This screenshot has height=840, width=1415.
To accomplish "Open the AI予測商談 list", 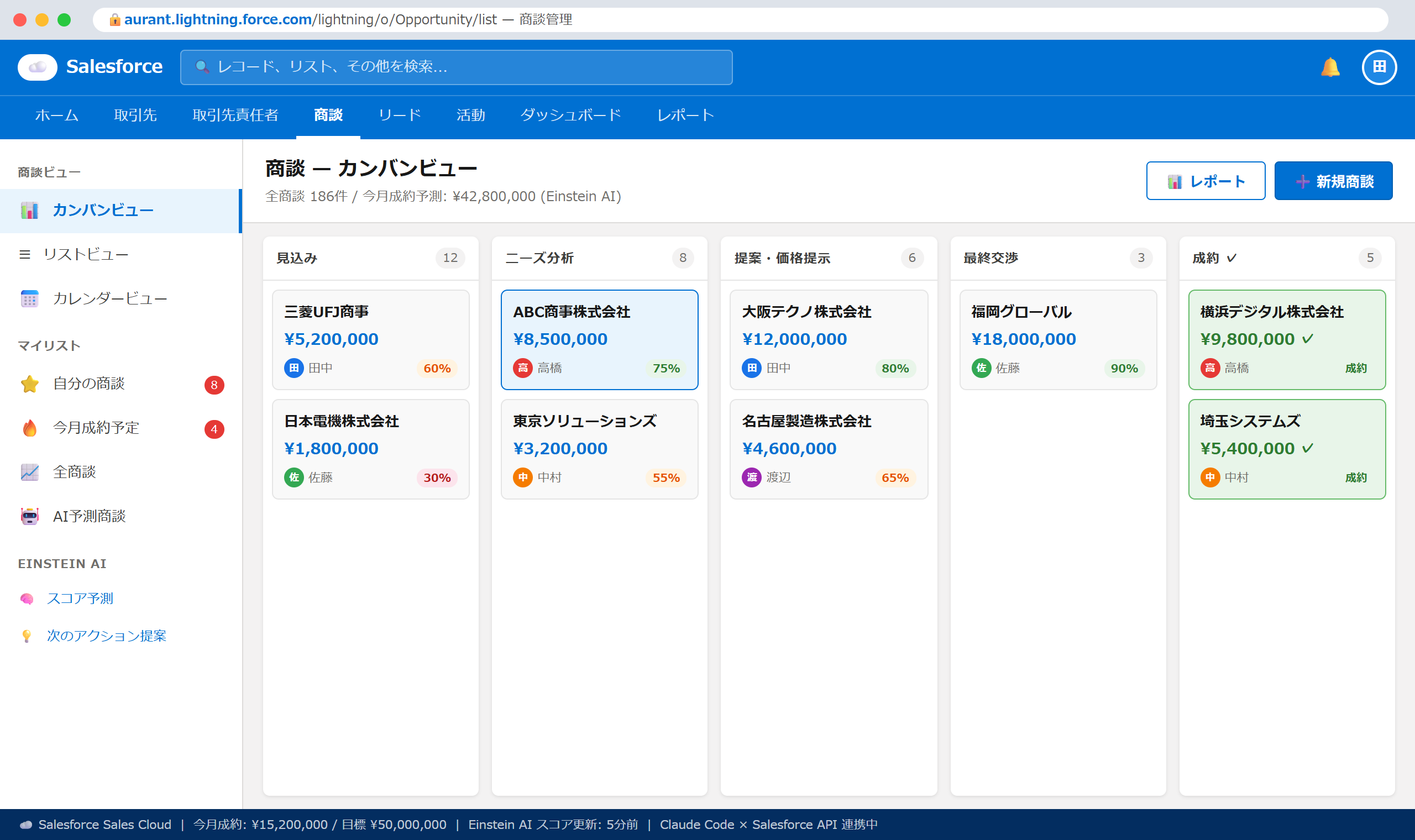I will click(x=120, y=516).
